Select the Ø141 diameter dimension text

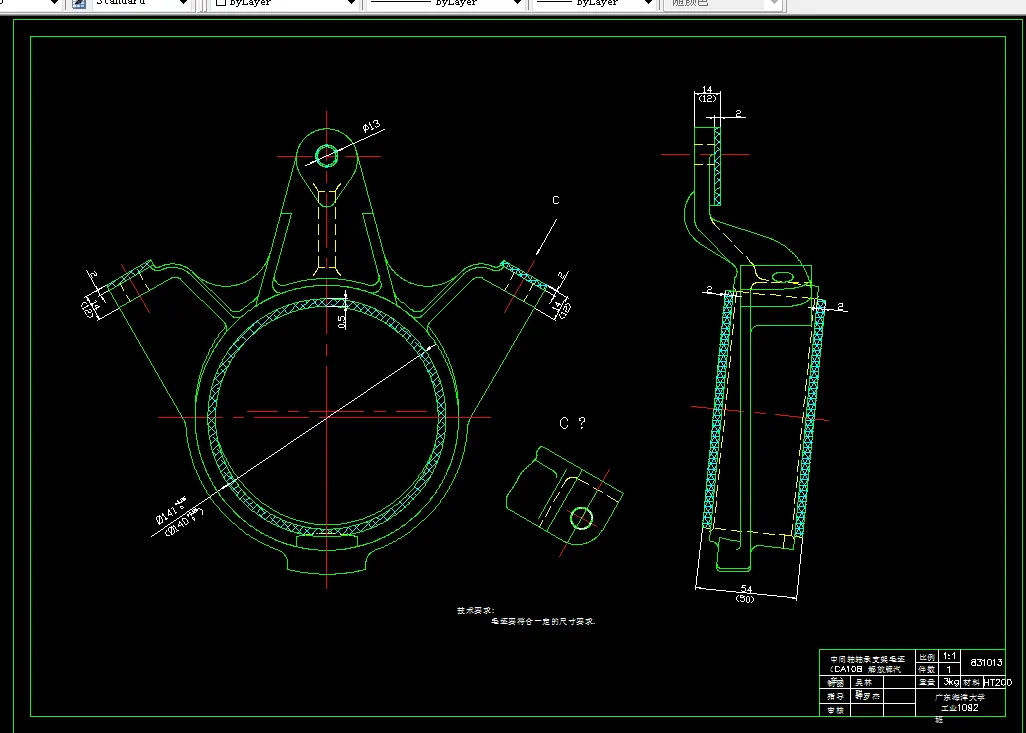click(x=171, y=510)
